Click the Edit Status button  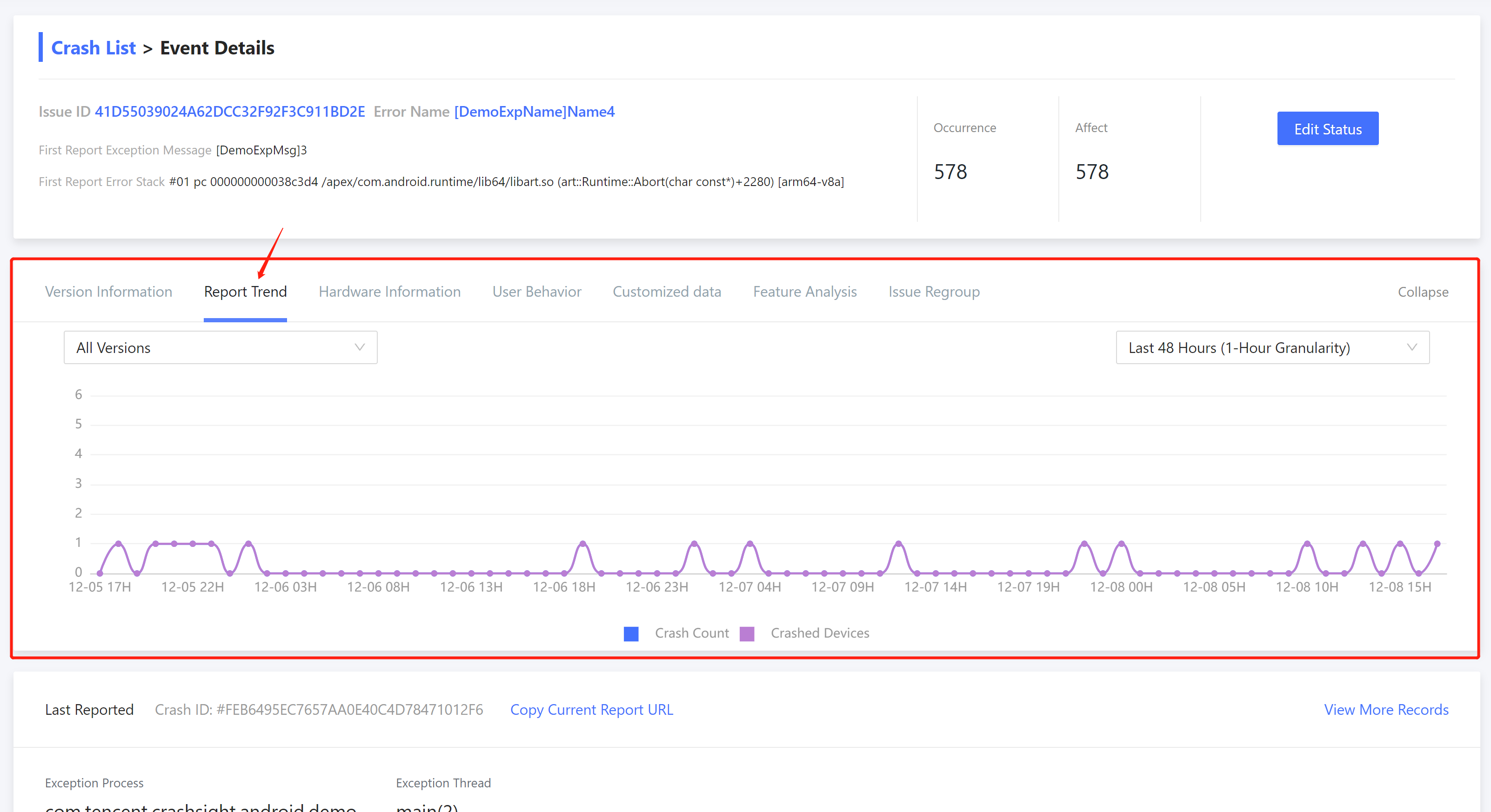(1327, 128)
